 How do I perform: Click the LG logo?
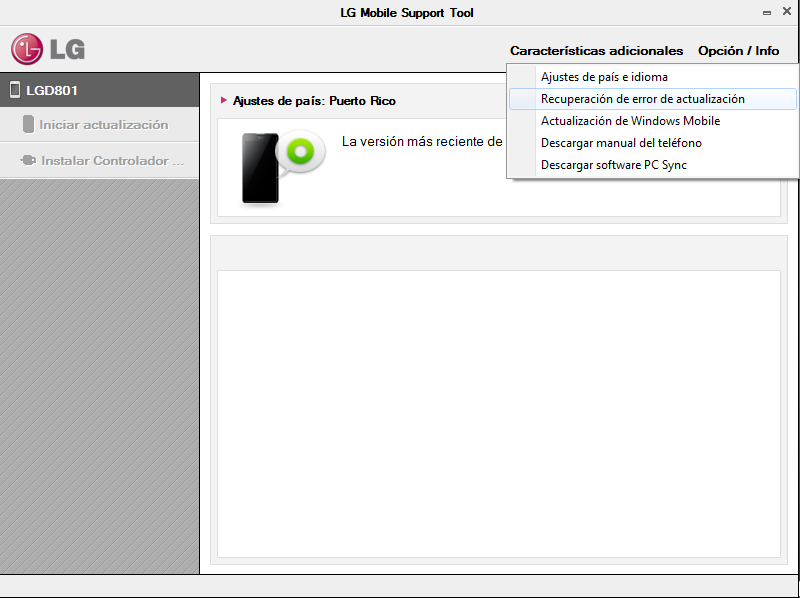coord(48,49)
